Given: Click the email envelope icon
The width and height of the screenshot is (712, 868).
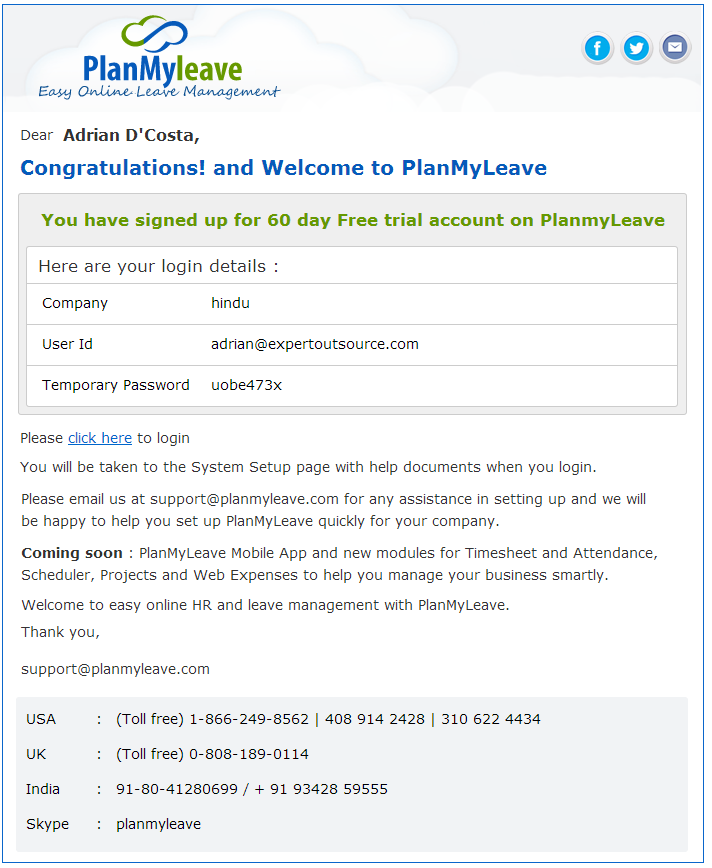Looking at the screenshot, I should 674,48.
